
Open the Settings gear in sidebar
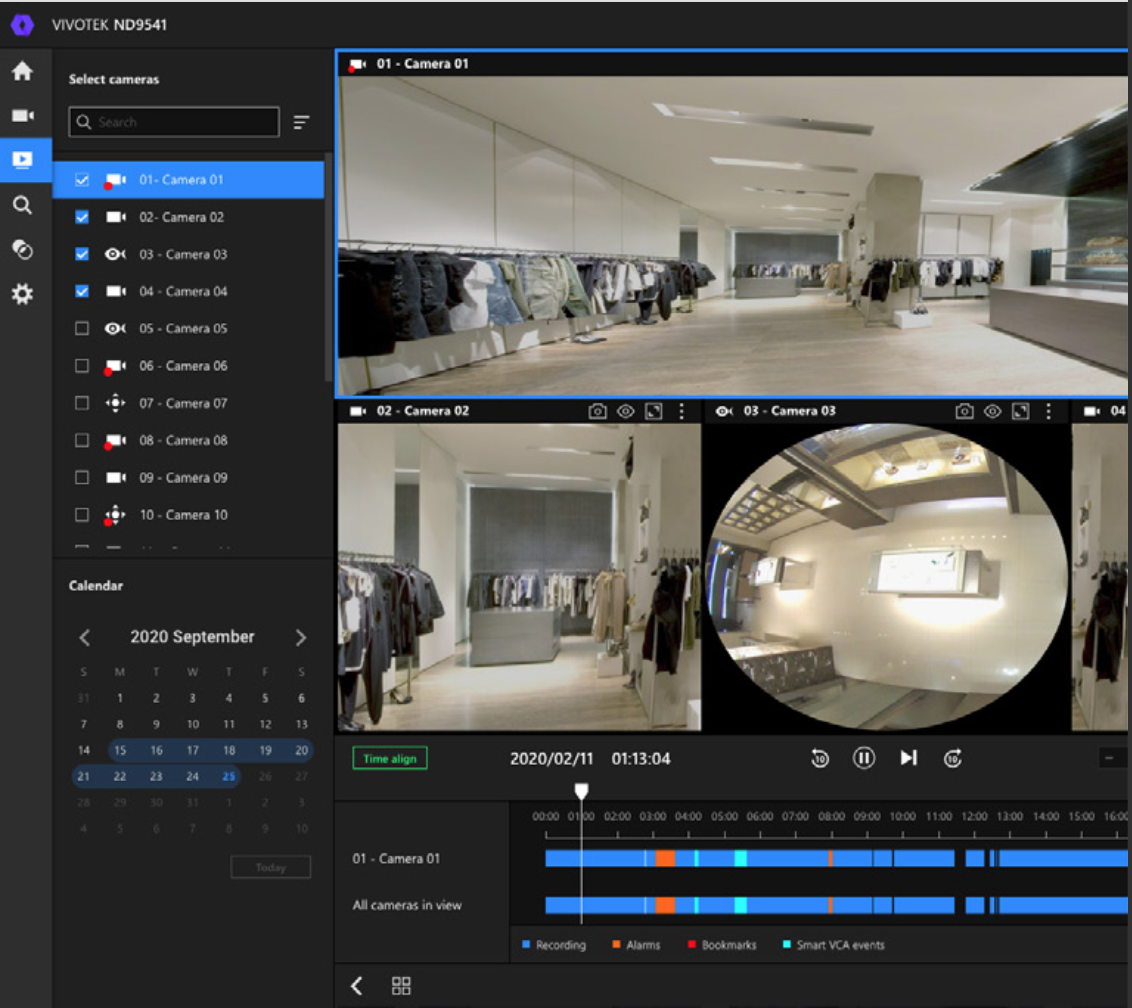[x=22, y=294]
